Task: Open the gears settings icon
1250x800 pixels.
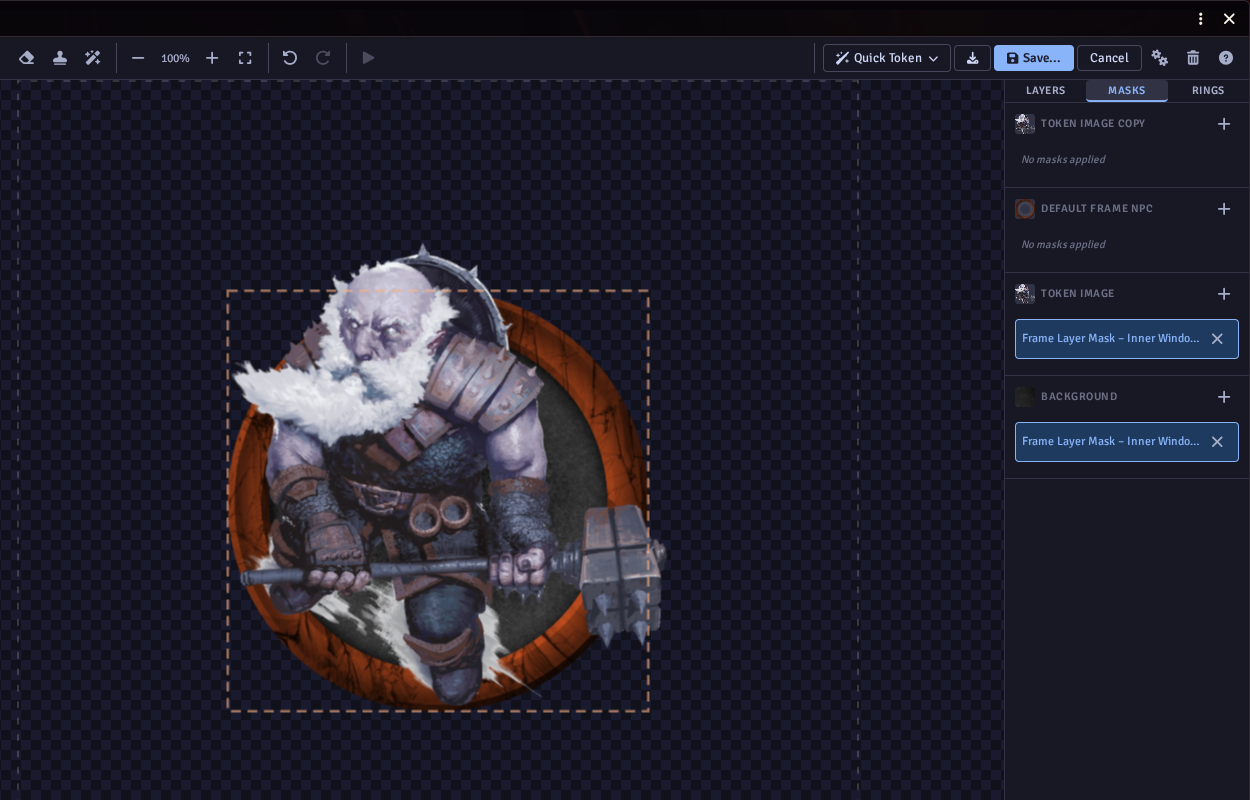Action: pyautogui.click(x=1160, y=58)
